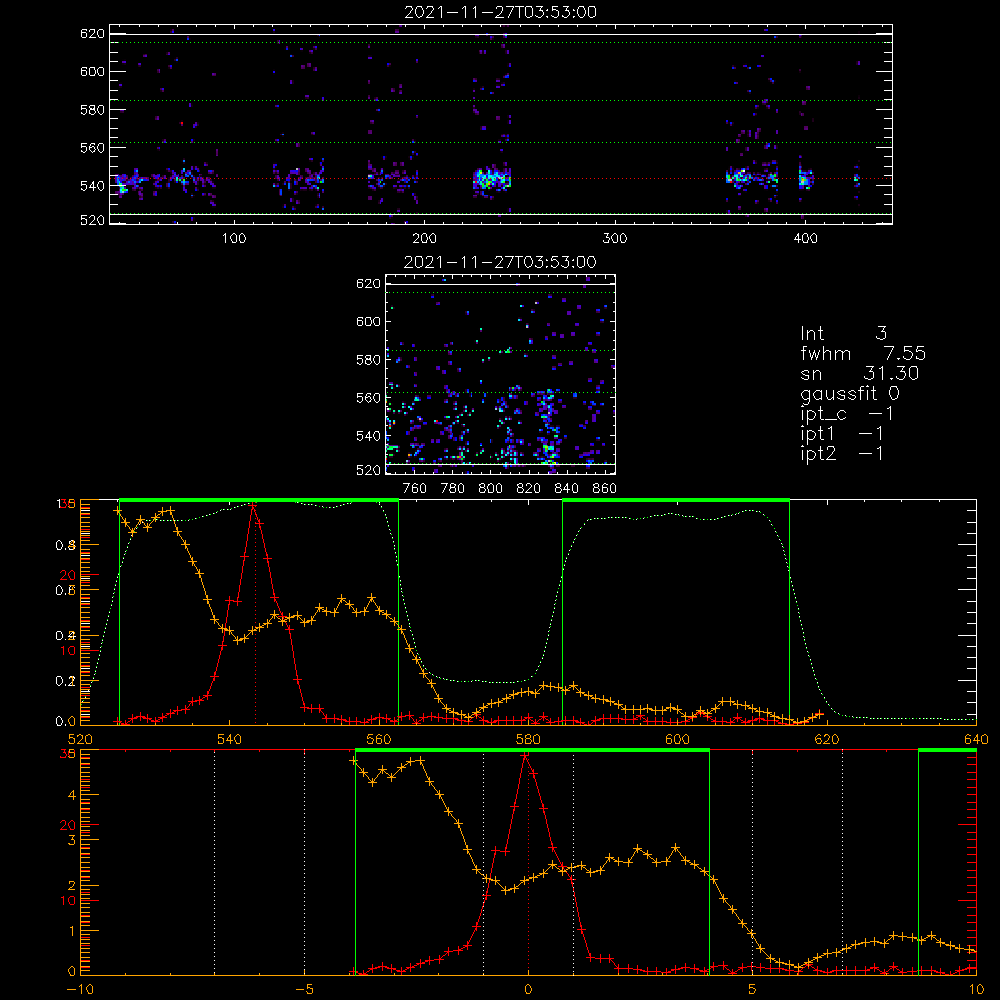Click x-axis label -5 of bottom plot
The width and height of the screenshot is (1000, 1000).
(x=305, y=989)
